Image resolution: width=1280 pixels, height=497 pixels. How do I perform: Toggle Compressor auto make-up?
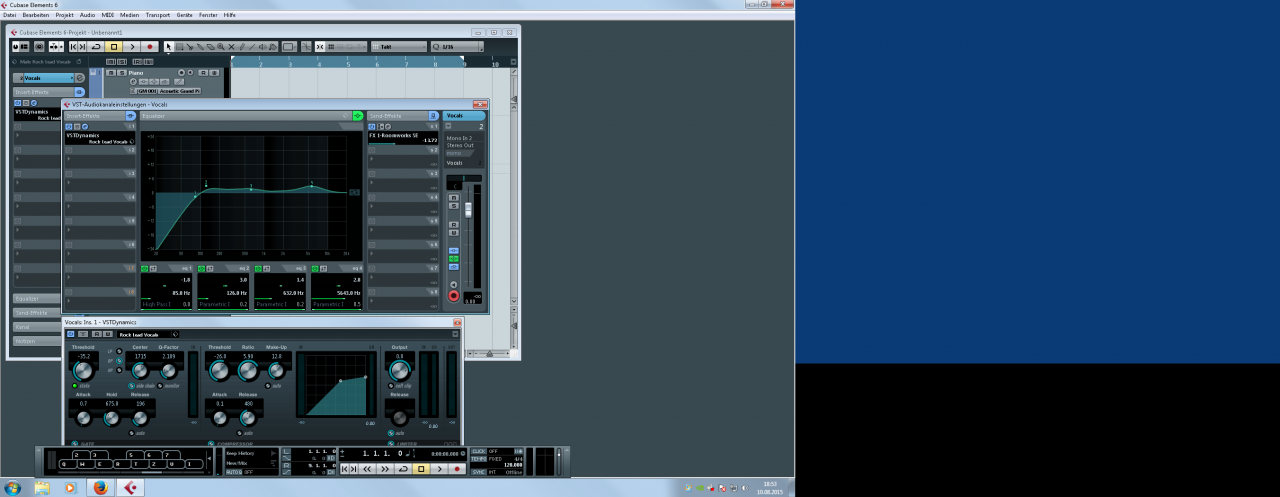[268, 386]
